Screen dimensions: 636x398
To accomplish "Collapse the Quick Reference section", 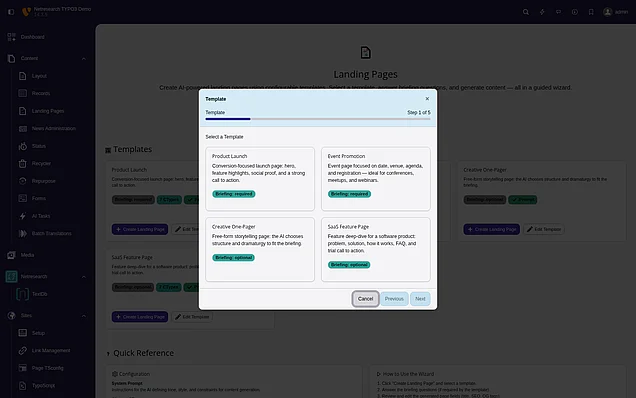I will pyautogui.click(x=108, y=353).
